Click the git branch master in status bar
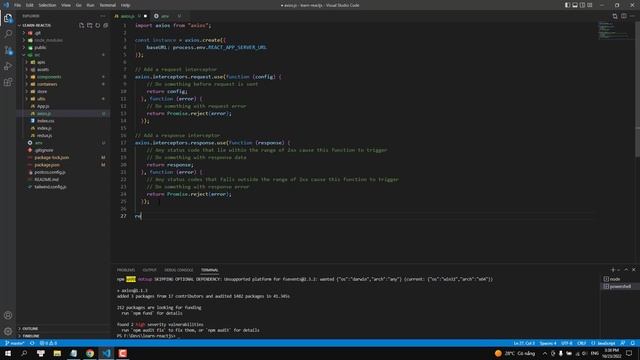This screenshot has width=640, height=360. point(15,343)
